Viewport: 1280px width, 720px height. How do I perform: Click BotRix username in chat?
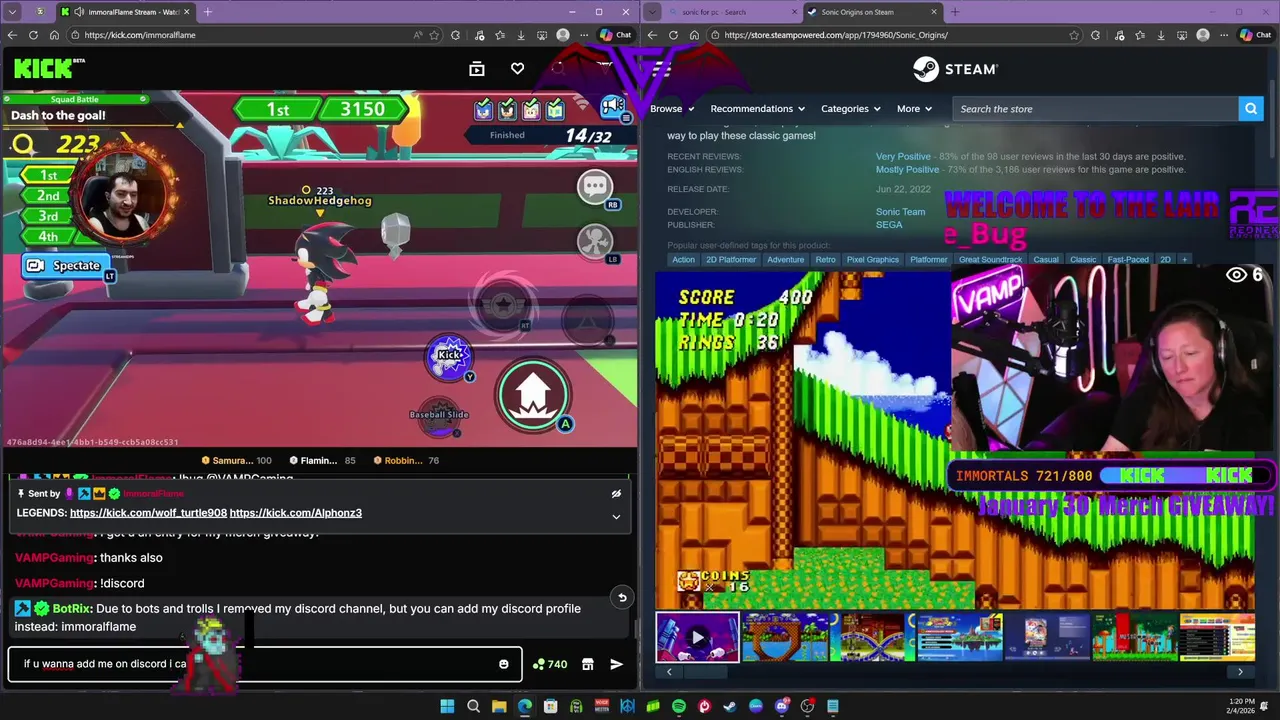72,608
